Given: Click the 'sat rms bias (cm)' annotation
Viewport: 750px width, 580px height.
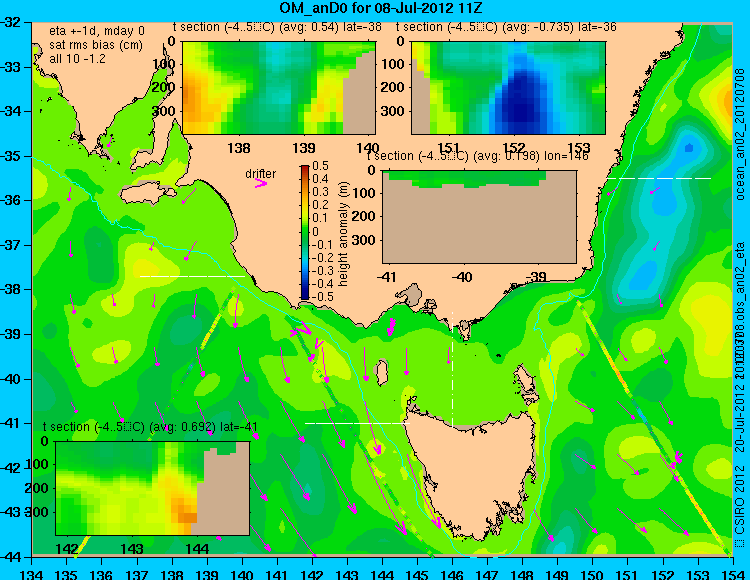Looking at the screenshot, I should point(96,45).
